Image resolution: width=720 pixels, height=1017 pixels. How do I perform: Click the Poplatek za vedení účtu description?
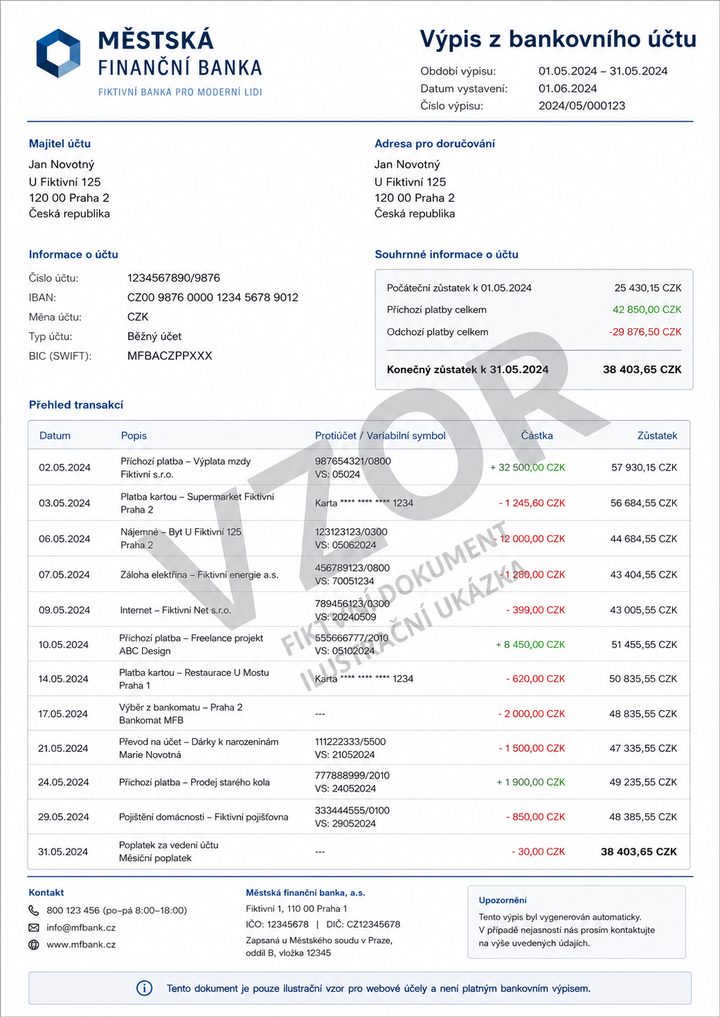pyautogui.click(x=169, y=851)
